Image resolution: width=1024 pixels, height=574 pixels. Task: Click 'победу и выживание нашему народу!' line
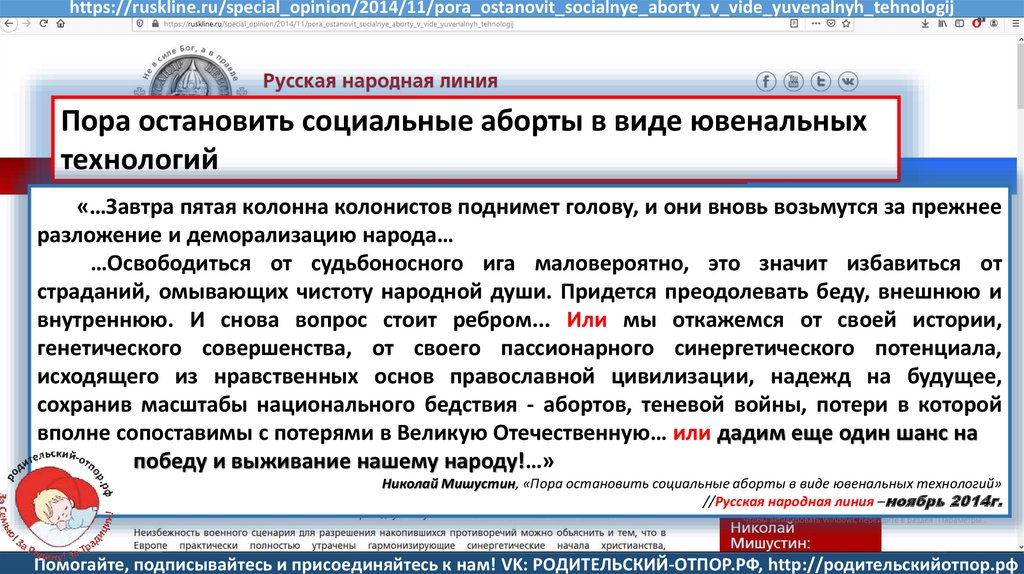click(x=344, y=461)
